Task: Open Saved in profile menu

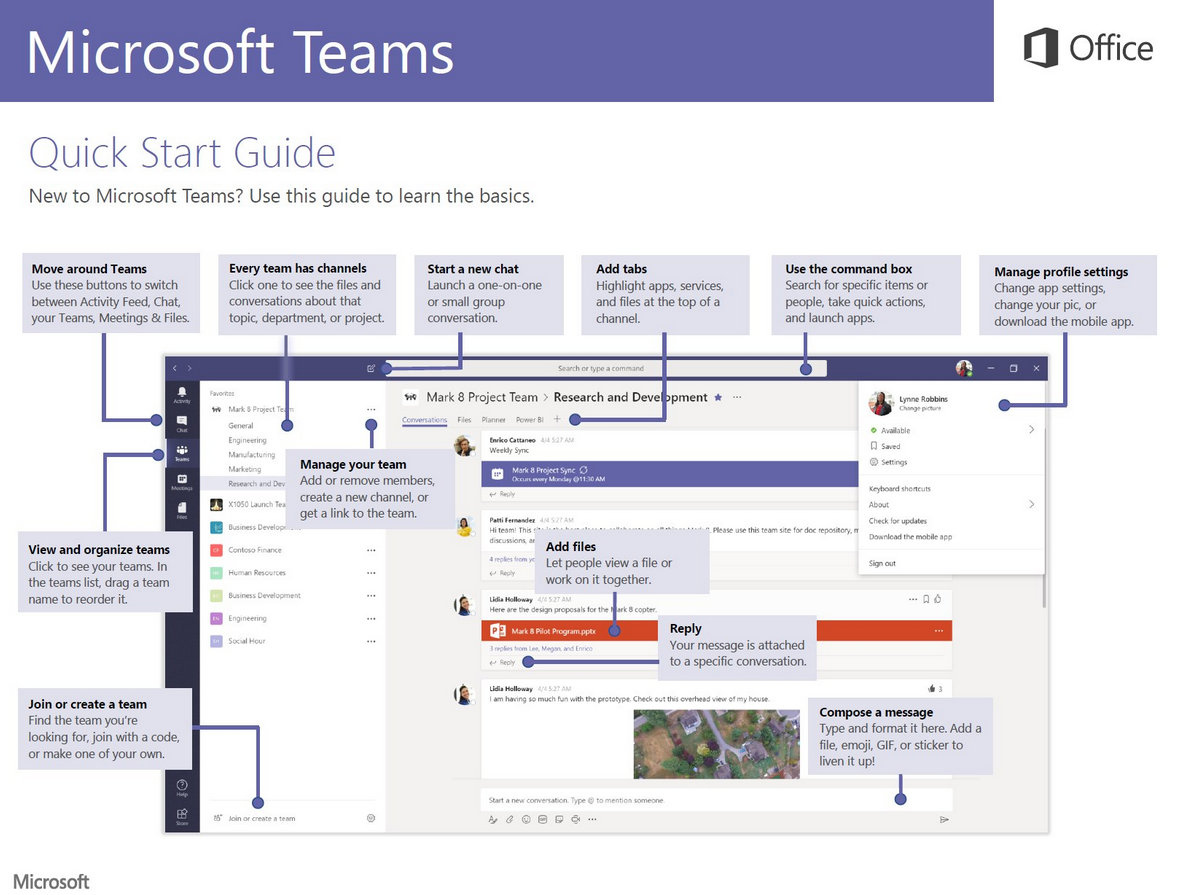Action: point(885,446)
